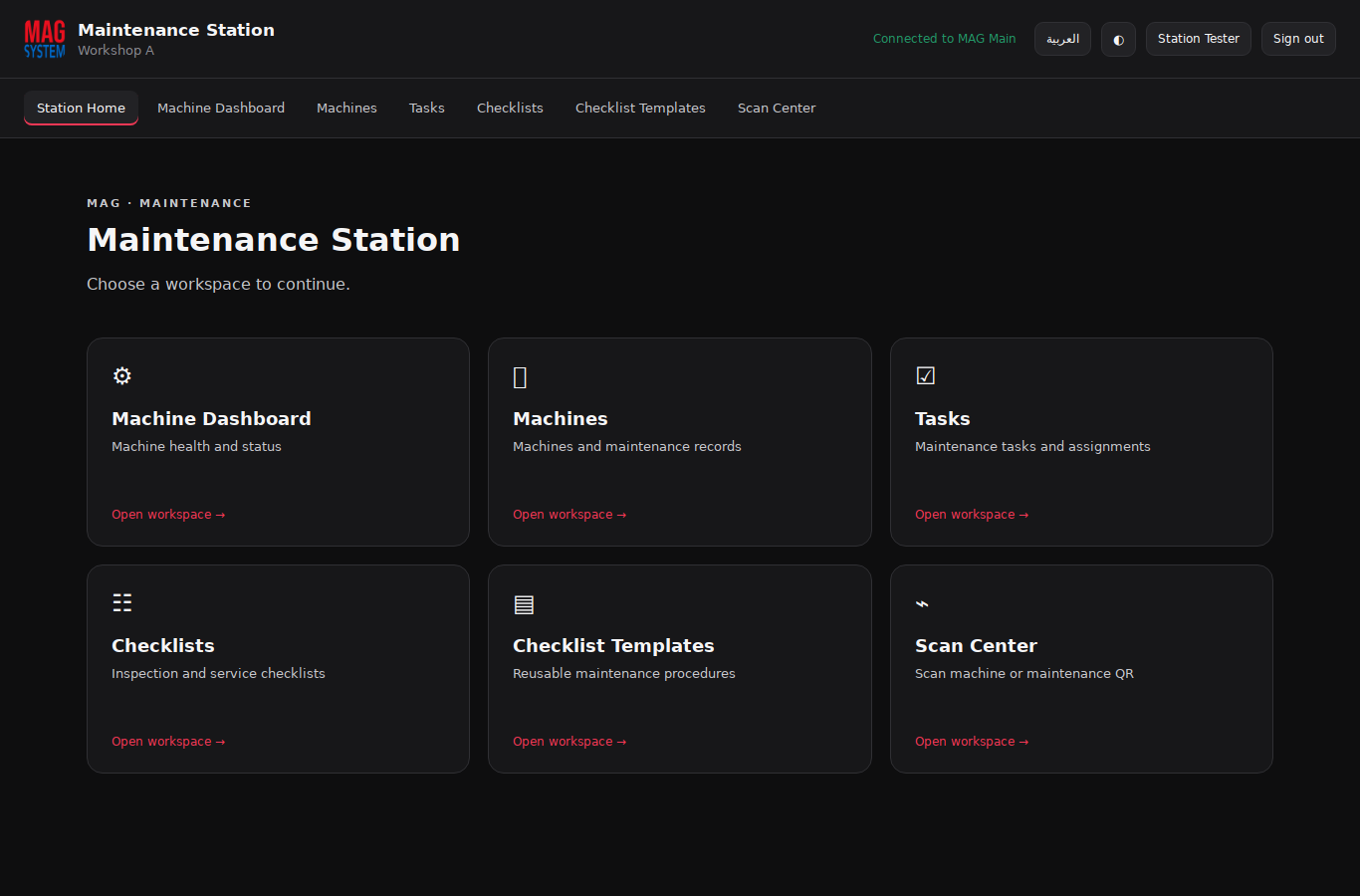Click the Scan Center card heading
This screenshot has height=896, width=1360.
point(976,646)
